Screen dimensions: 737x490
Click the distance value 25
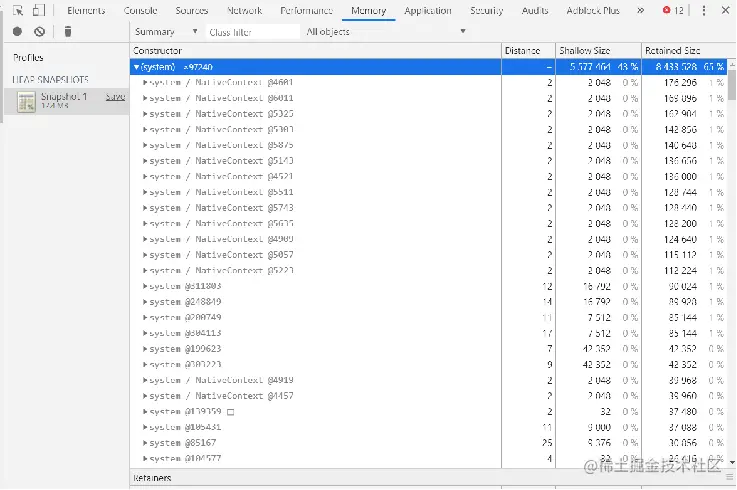547,443
